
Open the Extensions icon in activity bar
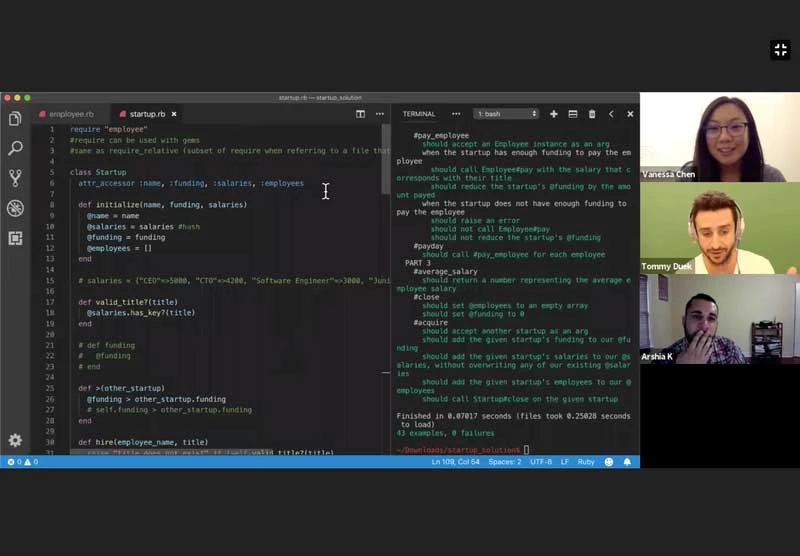(x=15, y=238)
